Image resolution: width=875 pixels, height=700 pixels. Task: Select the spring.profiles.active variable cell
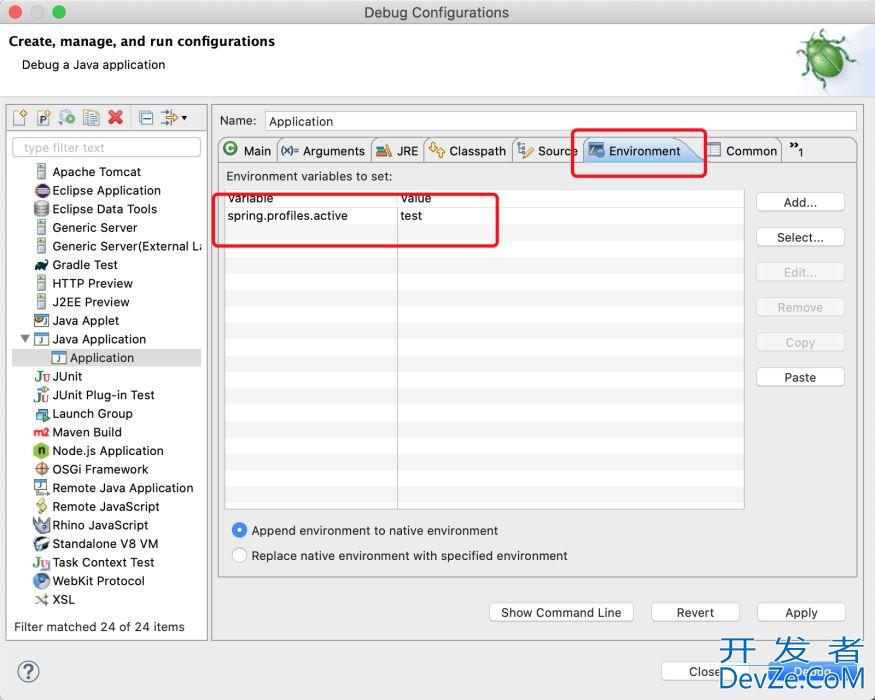pyautogui.click(x=311, y=216)
